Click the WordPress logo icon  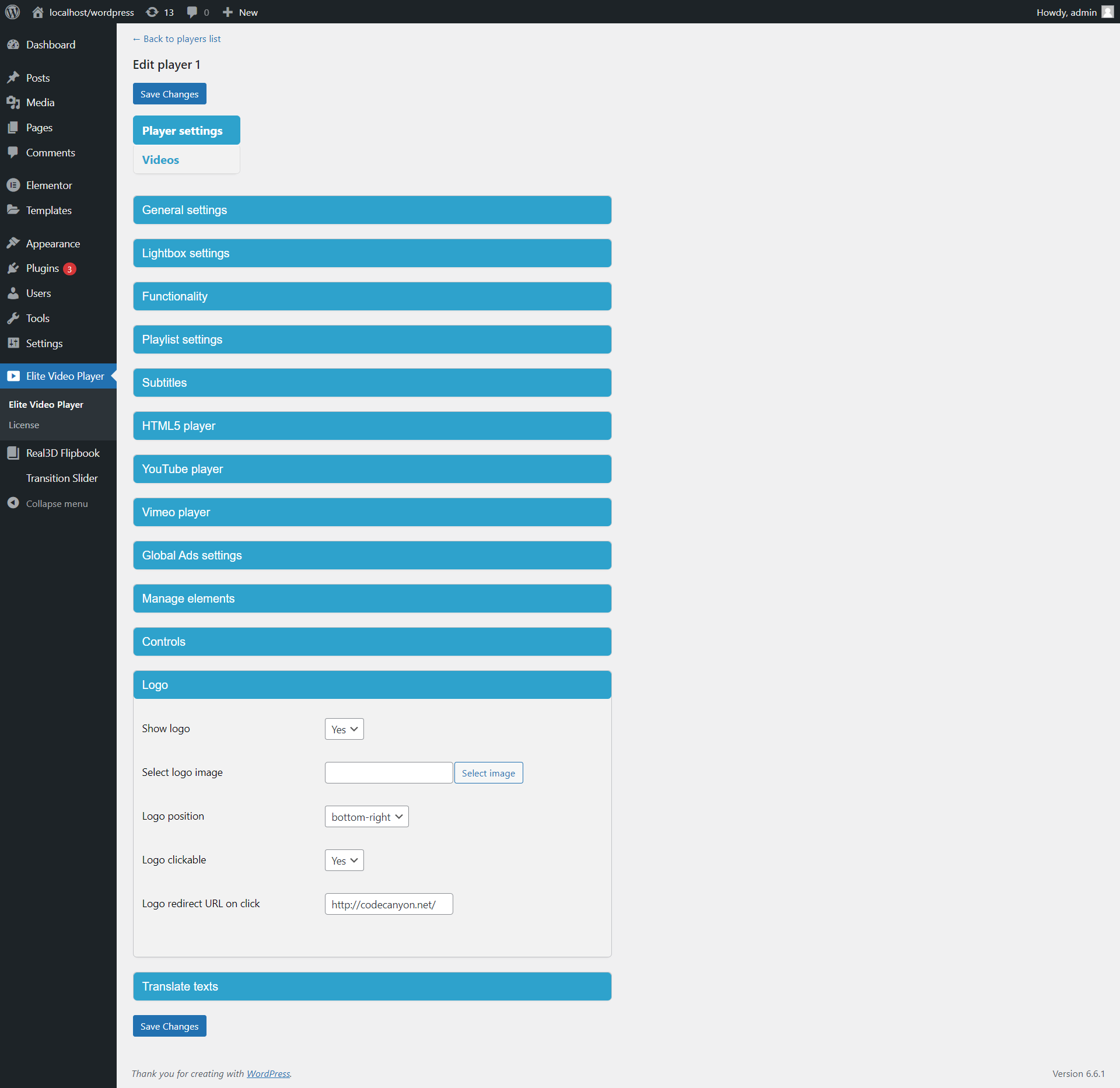pos(12,12)
